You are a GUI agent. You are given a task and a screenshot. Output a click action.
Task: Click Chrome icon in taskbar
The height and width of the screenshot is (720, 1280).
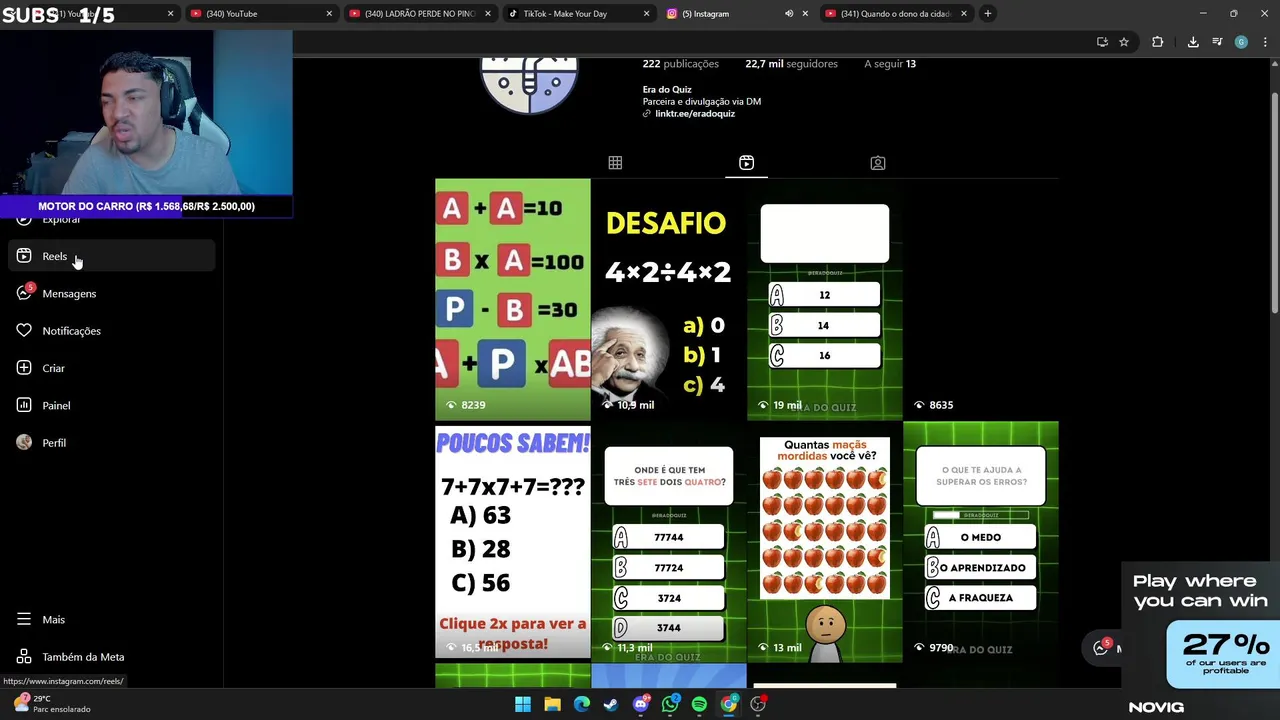(x=729, y=704)
